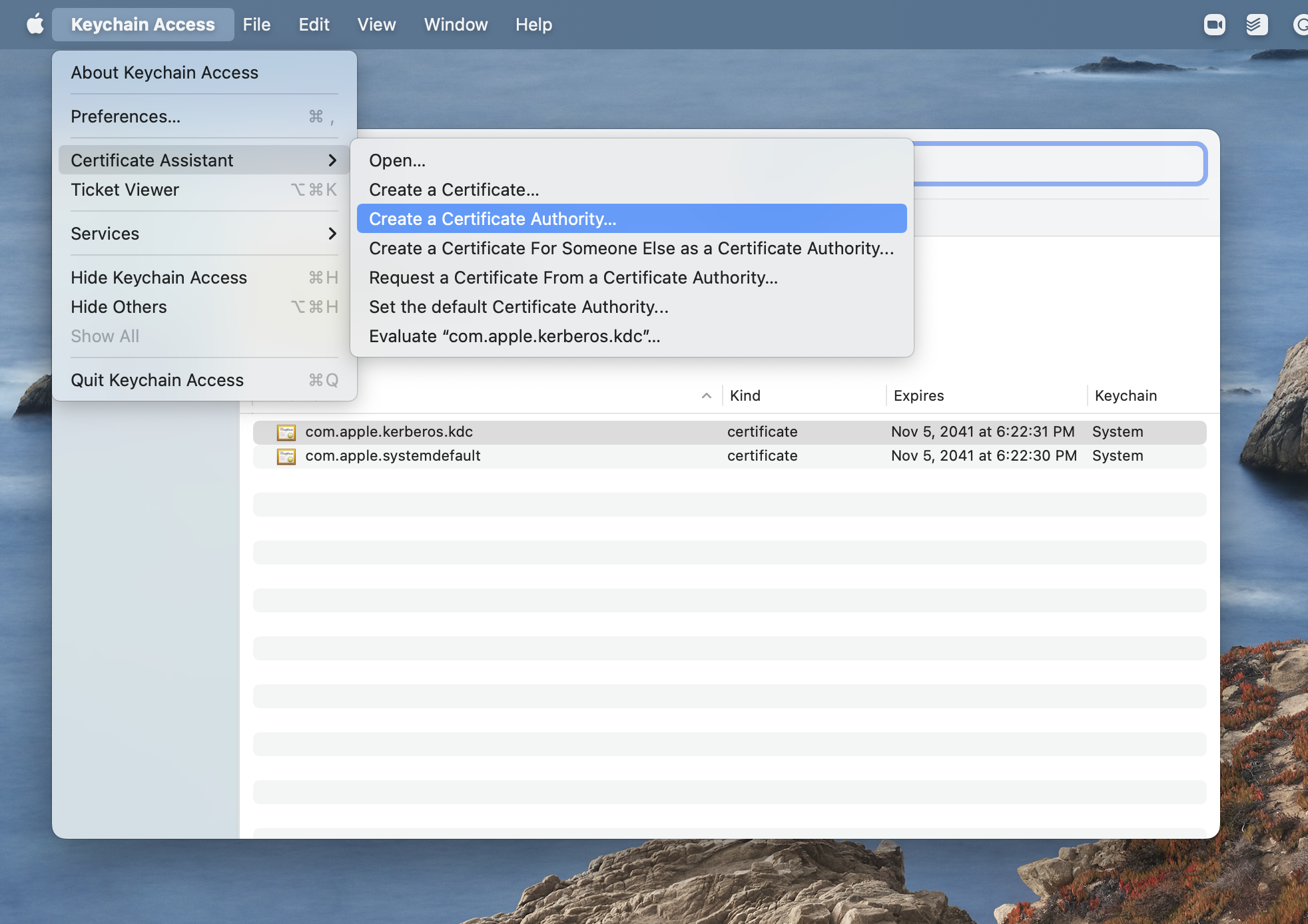Select Create a Certificate Authority…

tap(632, 219)
